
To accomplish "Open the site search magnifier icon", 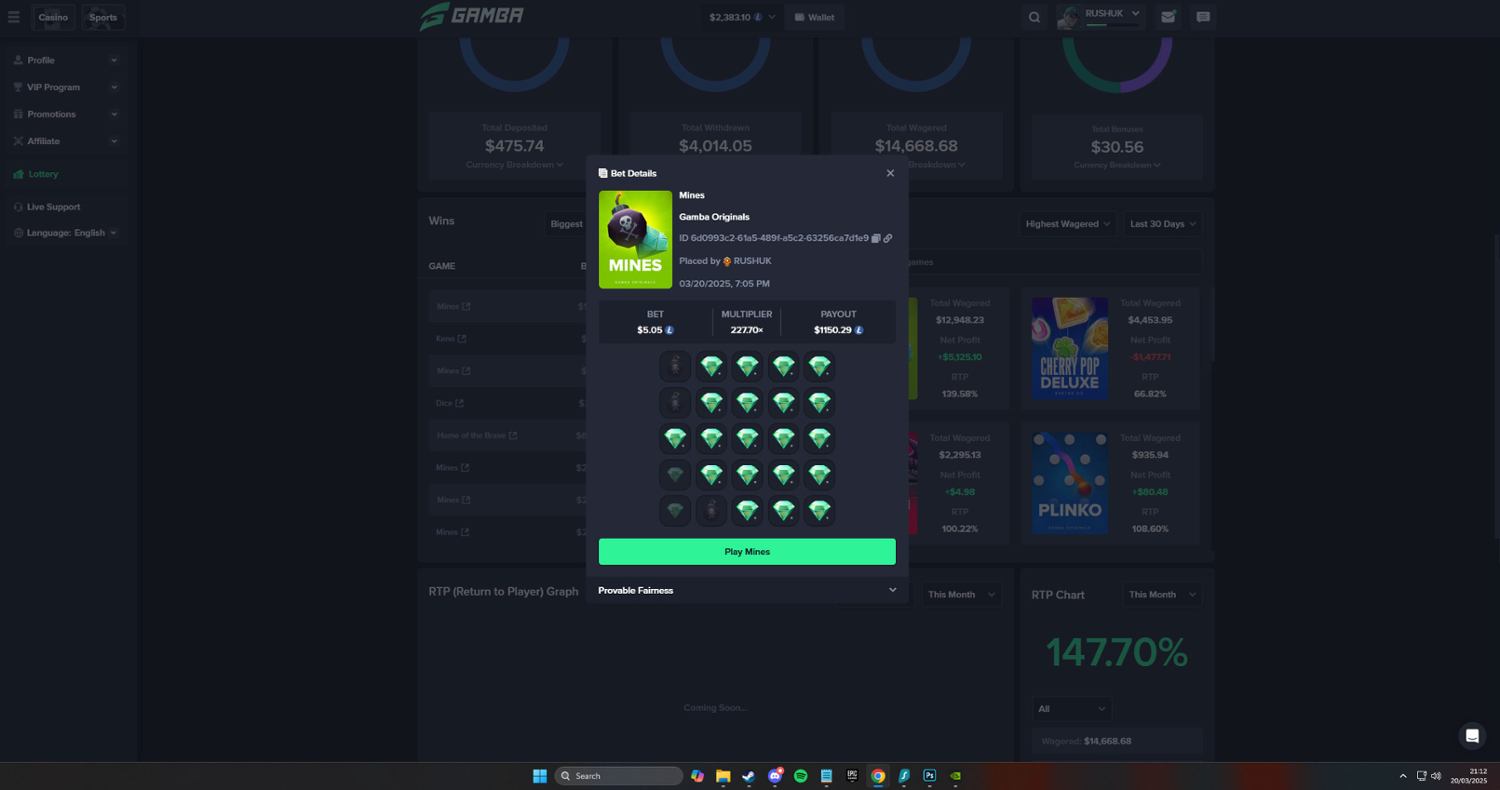I will click(1034, 17).
